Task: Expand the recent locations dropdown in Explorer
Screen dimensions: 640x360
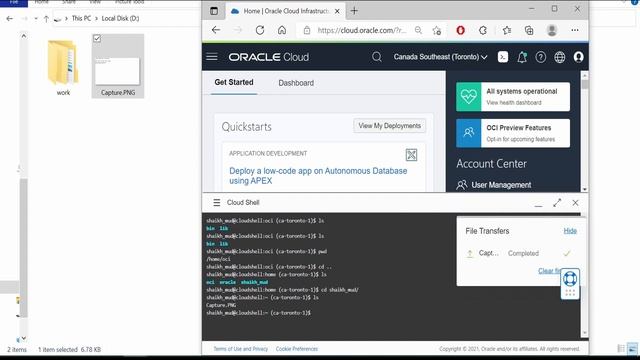Action: 36,18
